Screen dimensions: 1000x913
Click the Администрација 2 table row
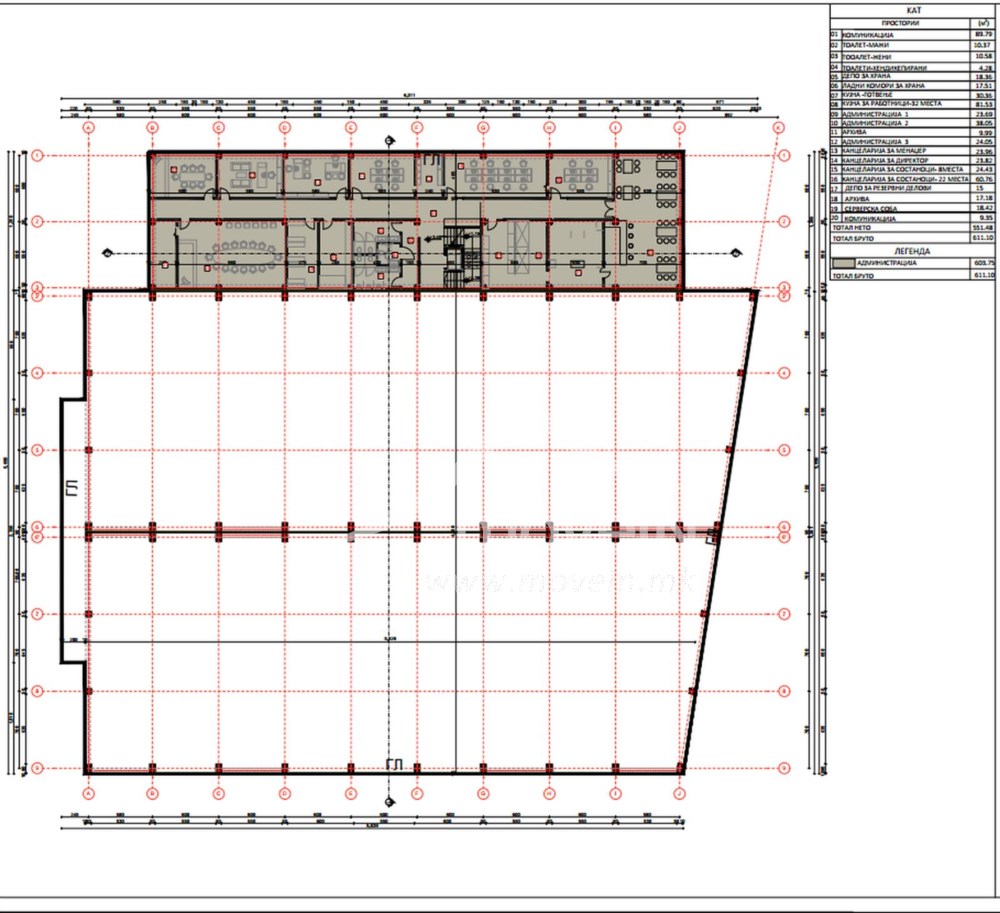913,122
